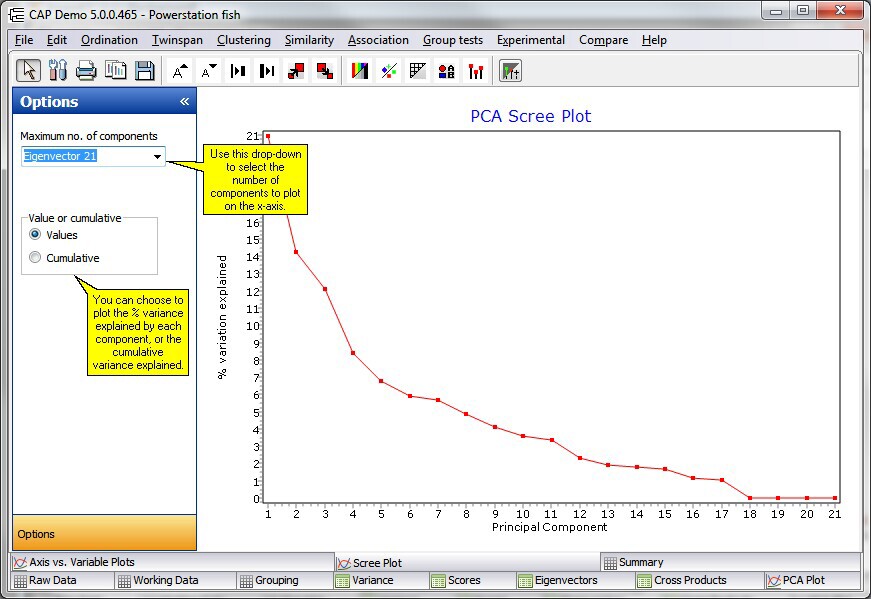This screenshot has height=599, width=871.
Task: Decrease font size with A-down icon
Action: (x=209, y=71)
